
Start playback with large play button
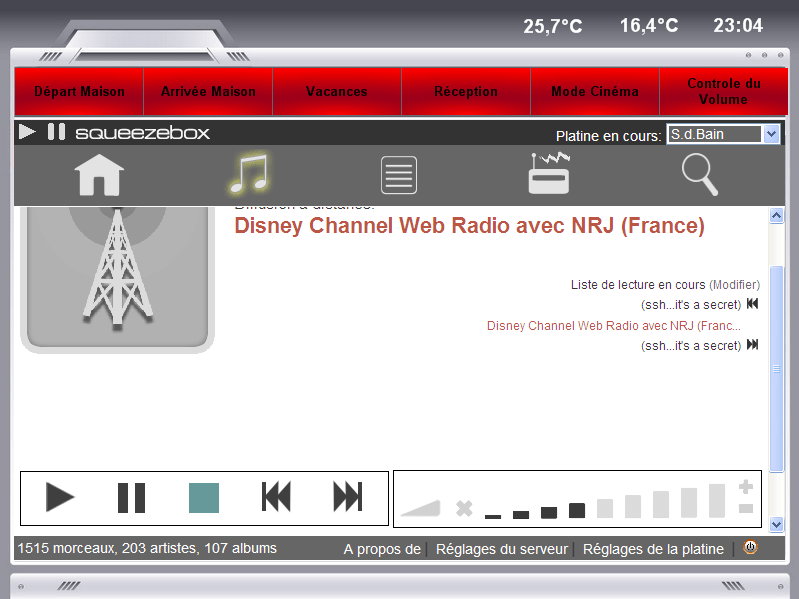coord(60,497)
